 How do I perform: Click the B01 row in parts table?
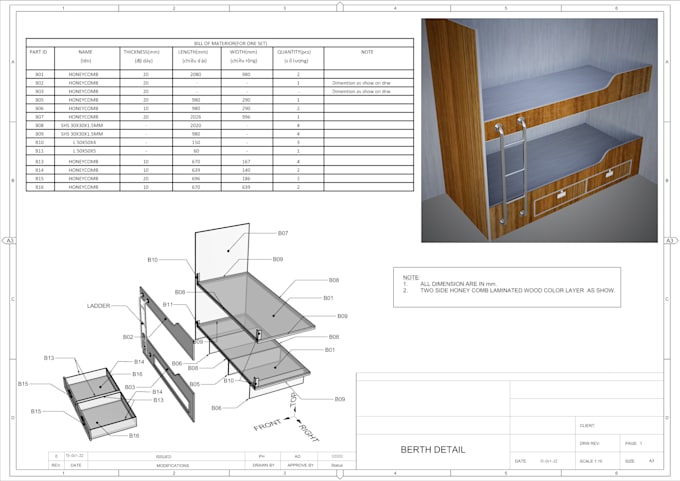click(x=220, y=74)
